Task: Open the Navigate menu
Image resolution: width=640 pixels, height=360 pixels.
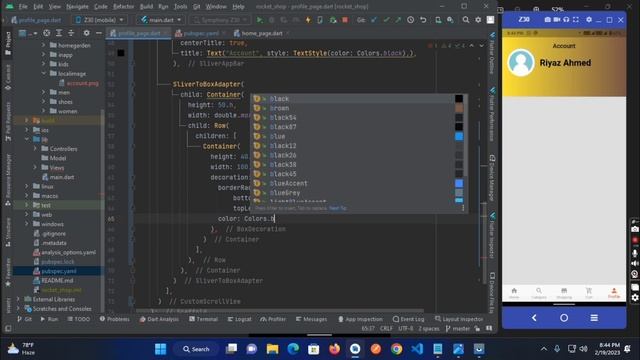Action: pos(77,7)
